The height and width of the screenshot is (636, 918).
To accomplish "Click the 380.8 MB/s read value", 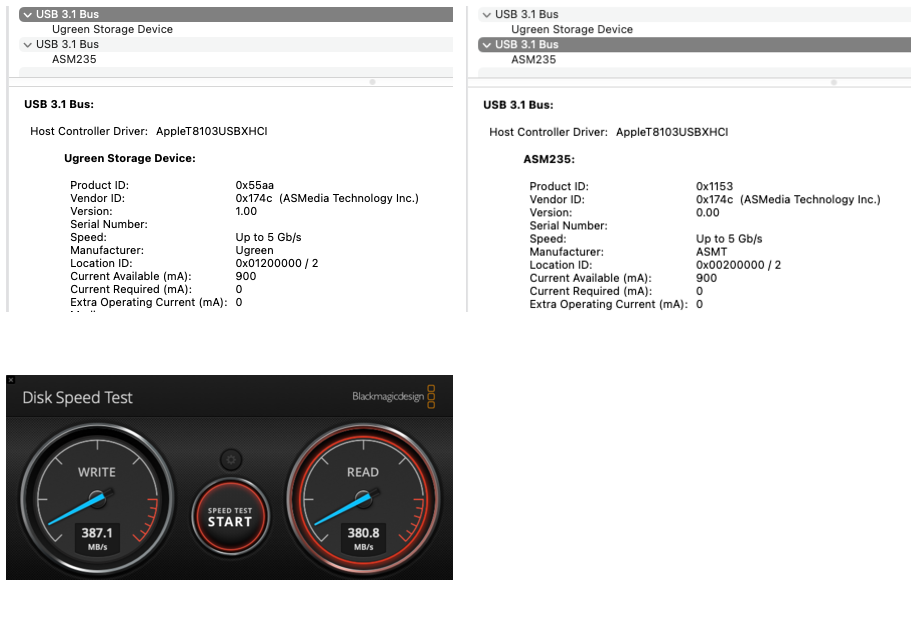I will pos(363,538).
